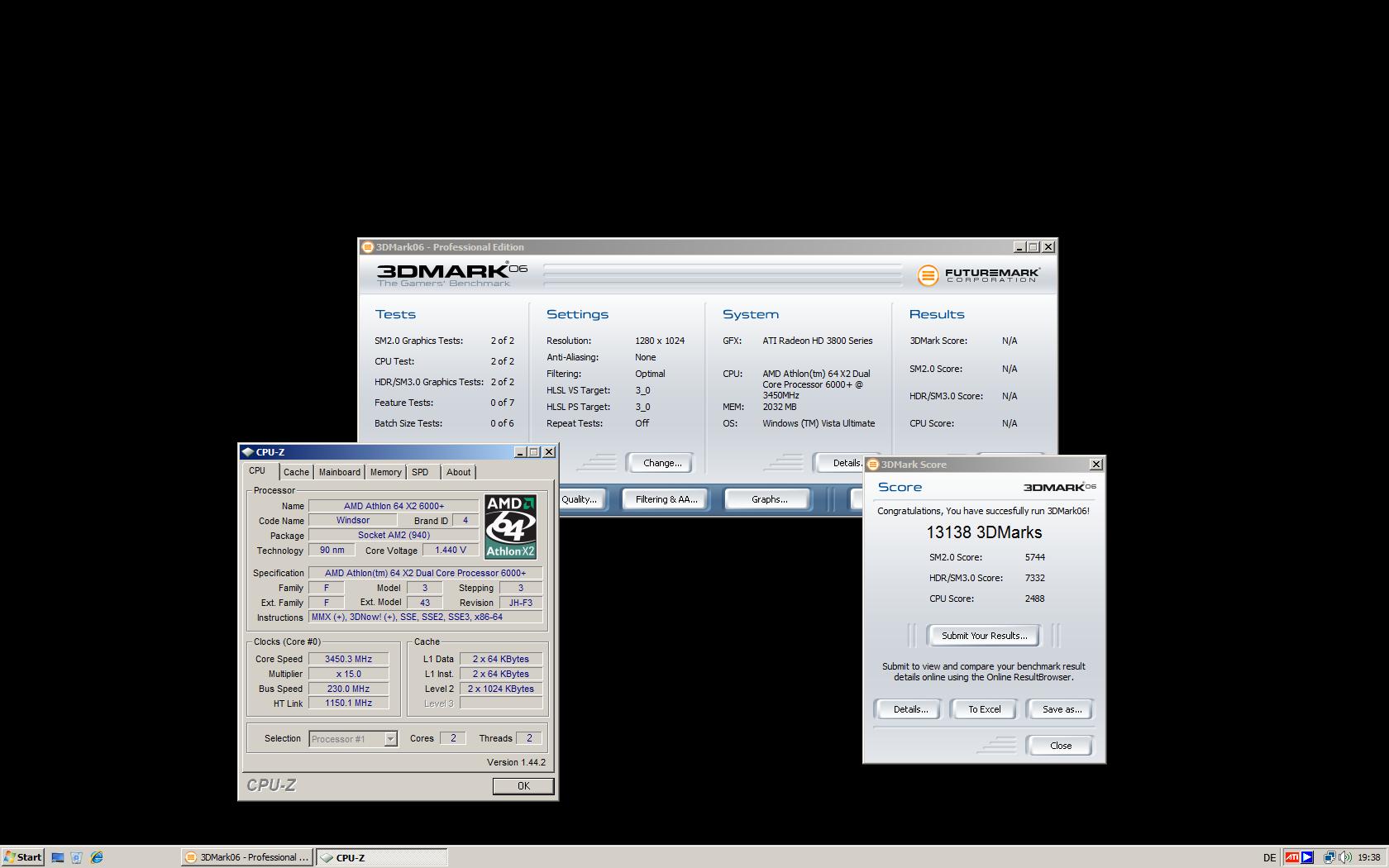The height and width of the screenshot is (868, 1389).
Task: Switch to 3DMark06 taskbar button
Action: (x=247, y=857)
